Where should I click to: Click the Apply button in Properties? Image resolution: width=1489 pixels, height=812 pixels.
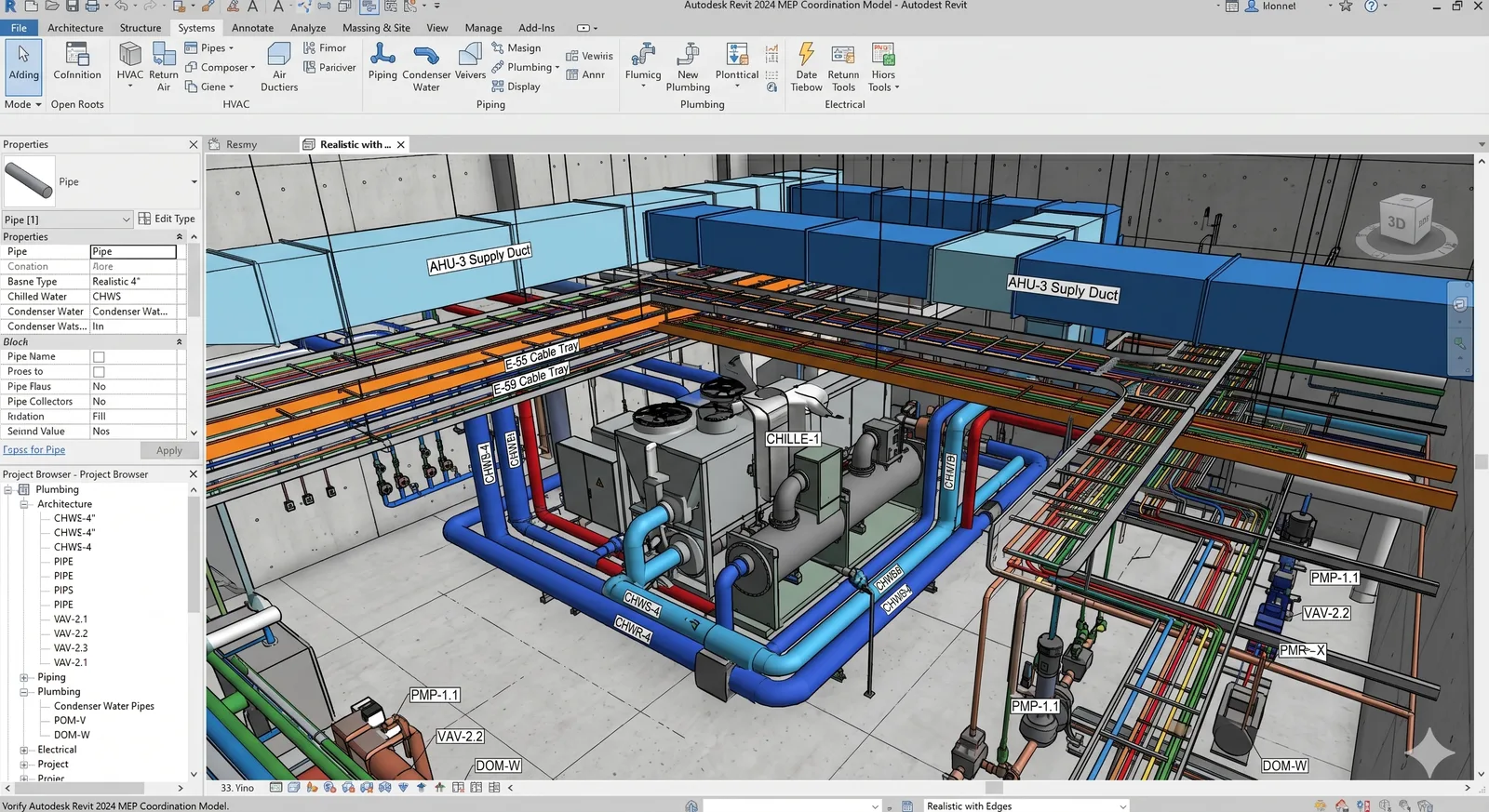[169, 450]
